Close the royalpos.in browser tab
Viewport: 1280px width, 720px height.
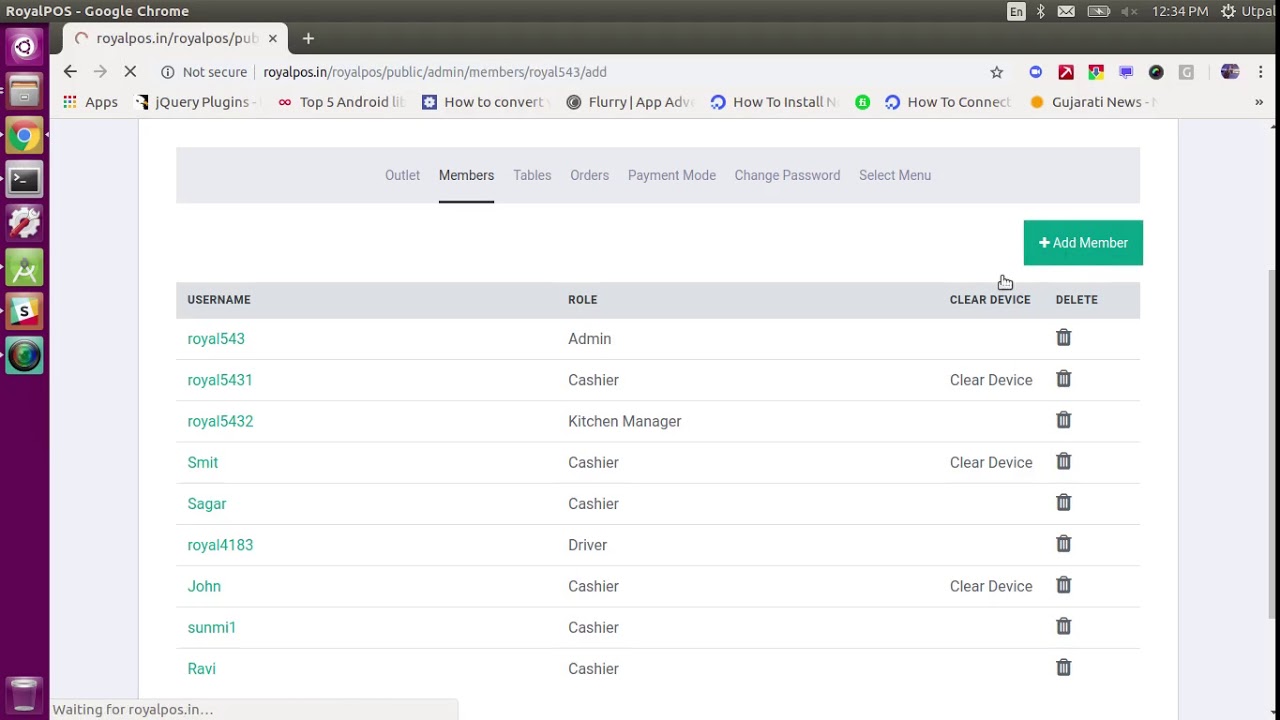[272, 38]
